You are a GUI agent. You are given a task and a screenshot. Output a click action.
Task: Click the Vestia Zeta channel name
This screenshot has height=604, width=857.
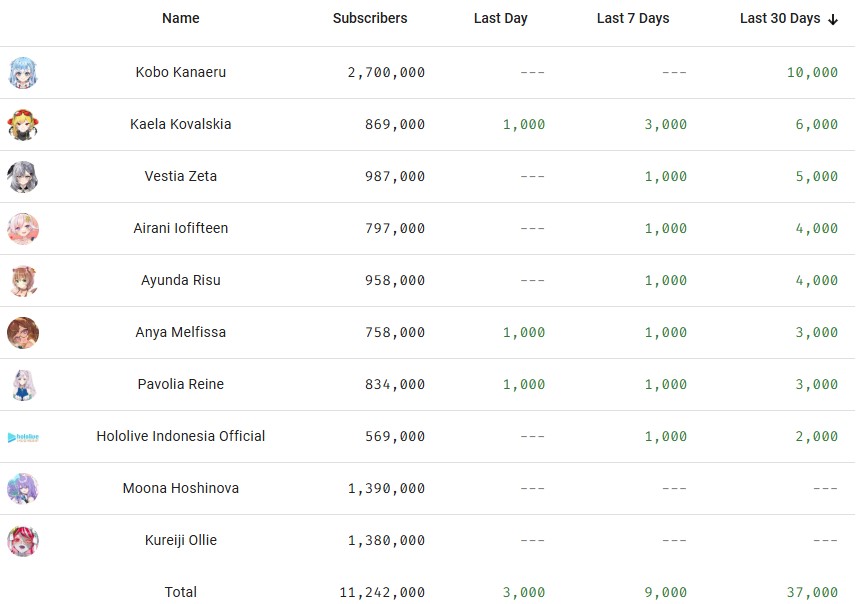(180, 176)
